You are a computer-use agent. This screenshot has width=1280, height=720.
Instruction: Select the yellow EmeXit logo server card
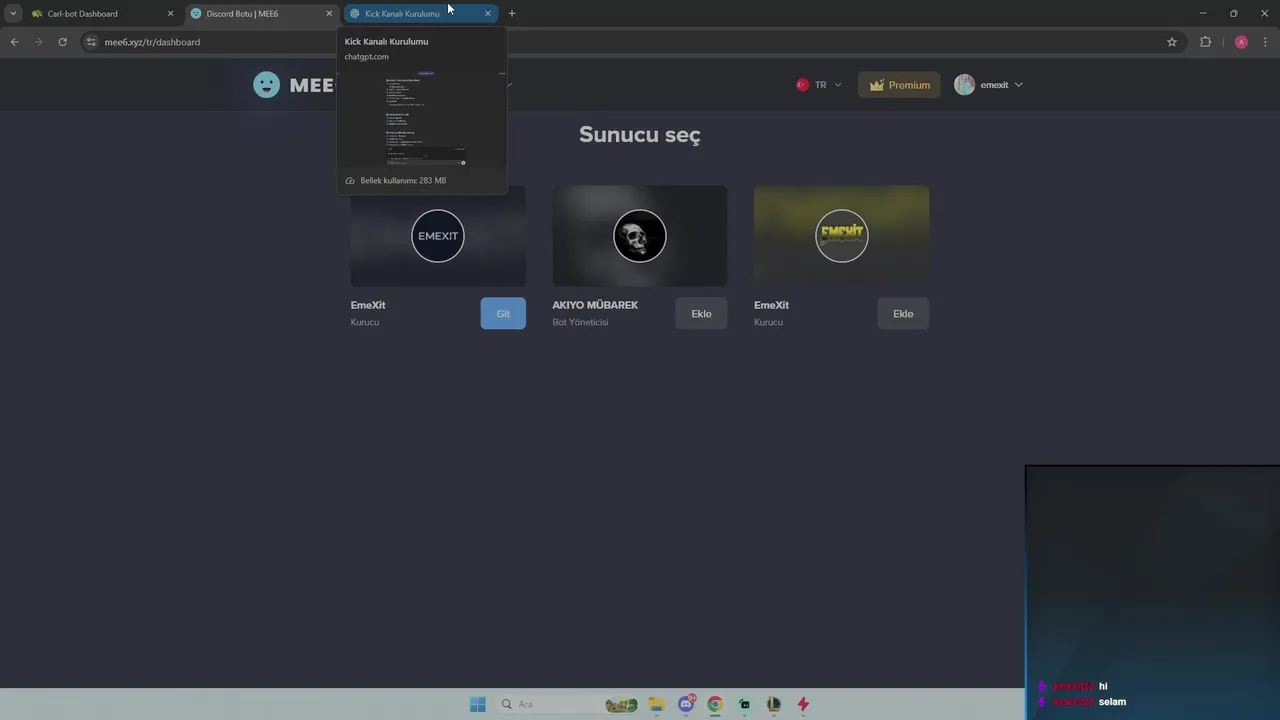click(x=842, y=236)
